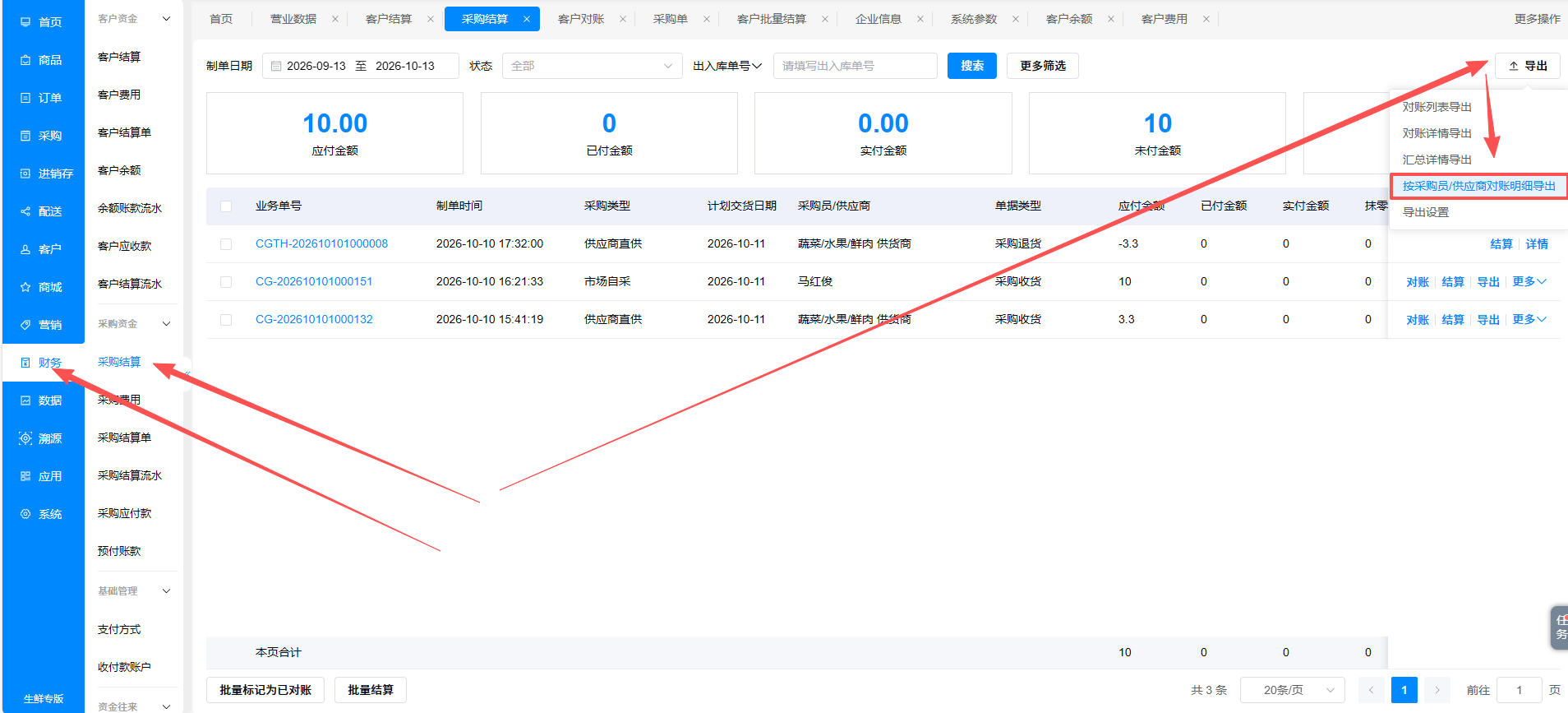Click 批量标记为已对账 button

(265, 690)
